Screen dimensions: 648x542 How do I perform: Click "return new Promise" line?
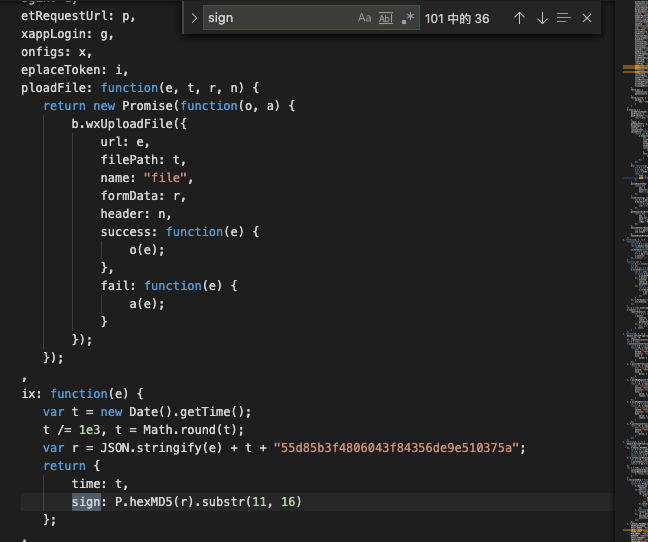169,106
